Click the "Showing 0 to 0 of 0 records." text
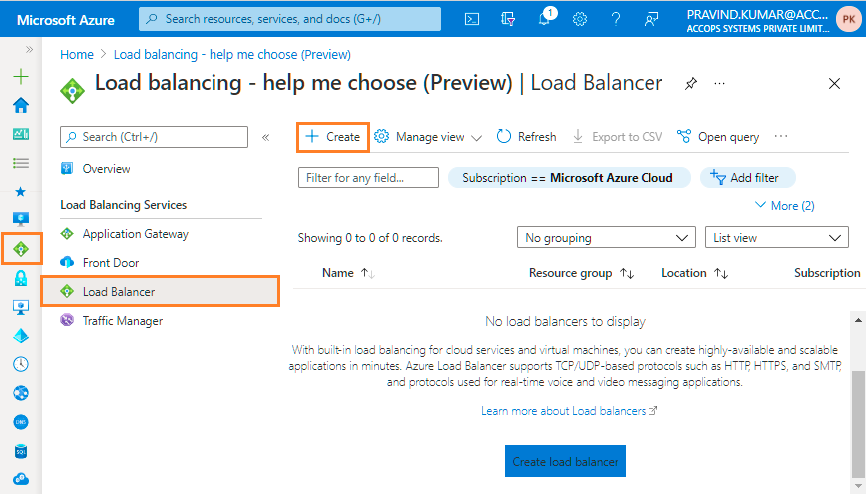866x494 pixels. pos(370,238)
